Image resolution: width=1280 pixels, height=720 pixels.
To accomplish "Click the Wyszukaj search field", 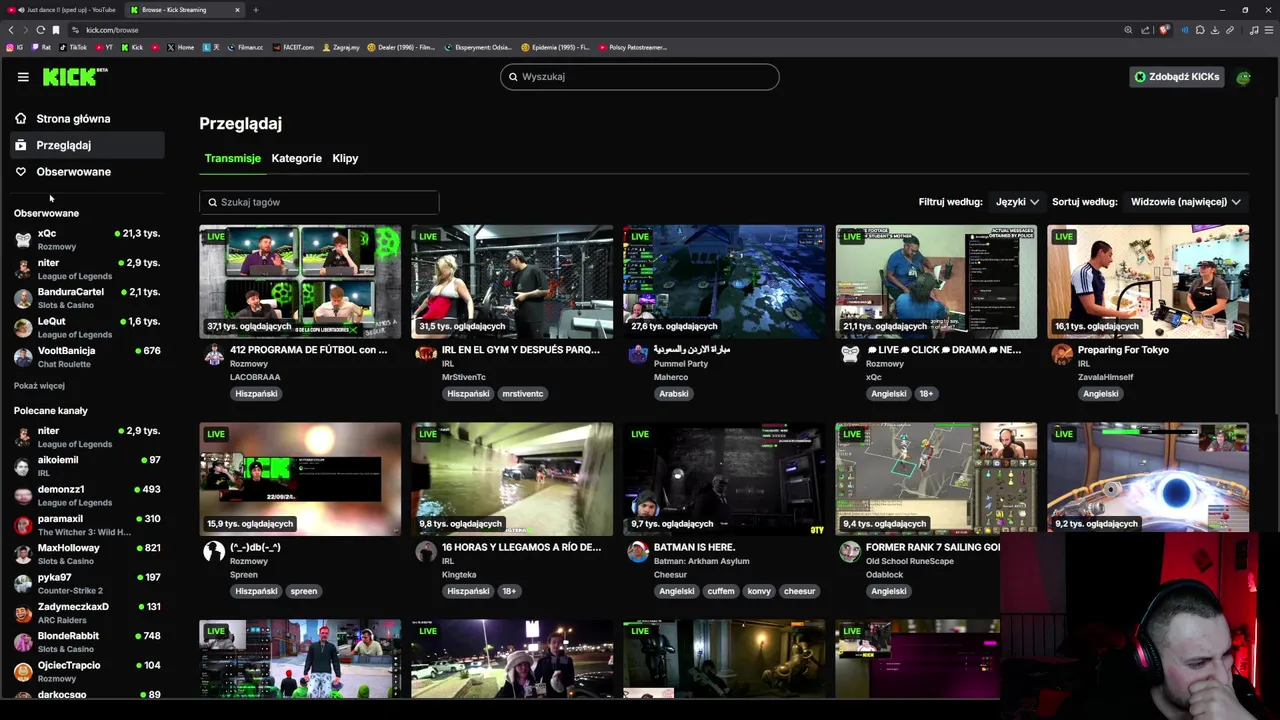I will pos(640,77).
